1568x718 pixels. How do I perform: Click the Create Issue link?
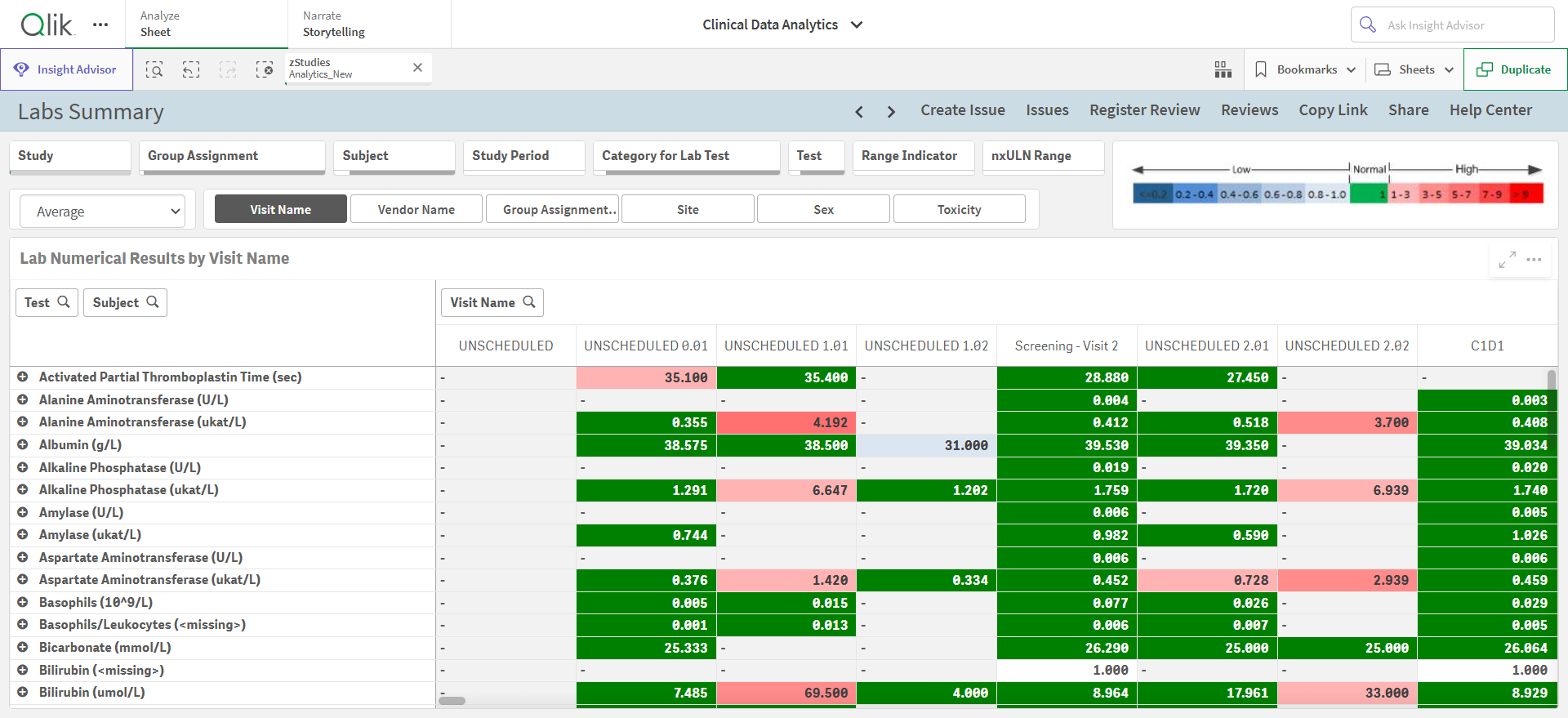tap(963, 110)
